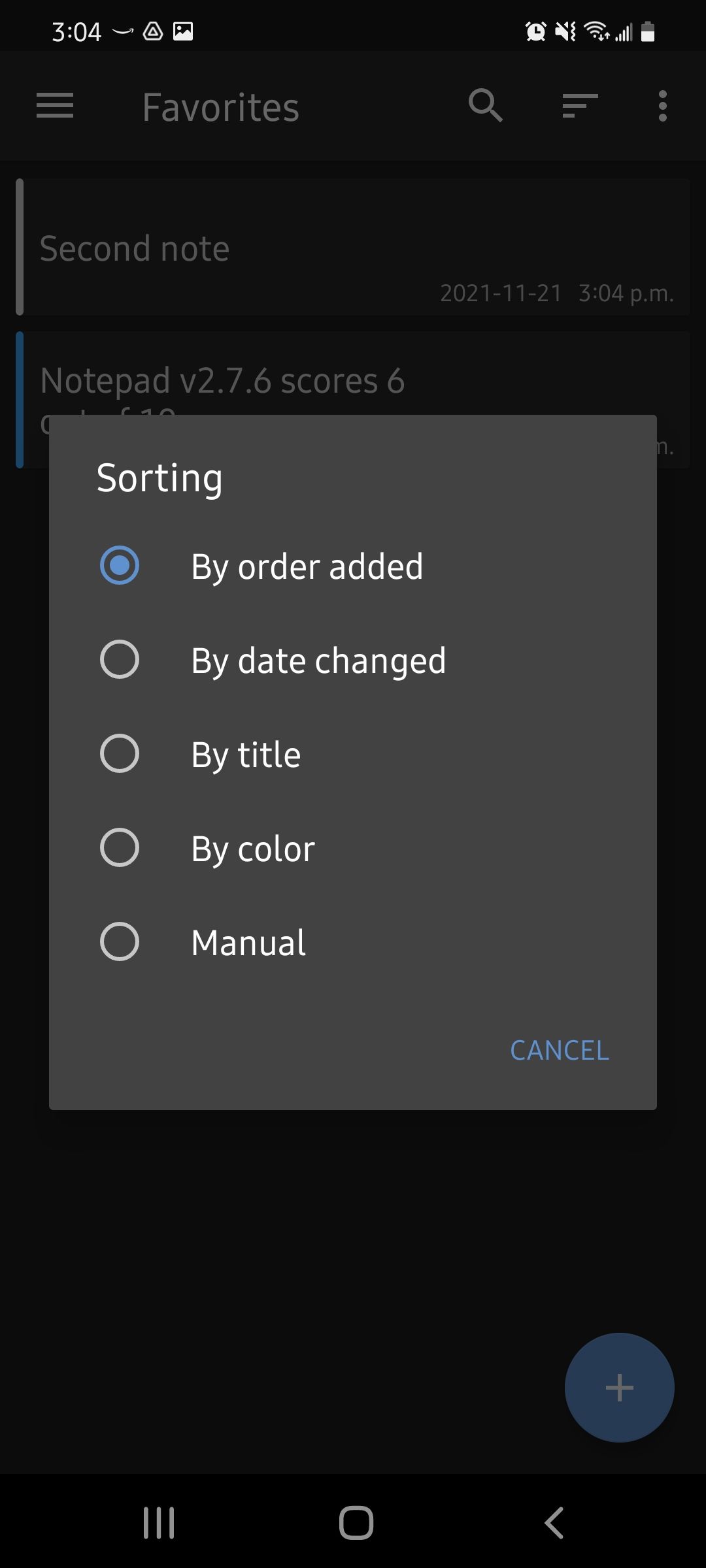Open the recent apps navigation icon
Viewport: 706px width, 1568px height.
coord(159,1523)
